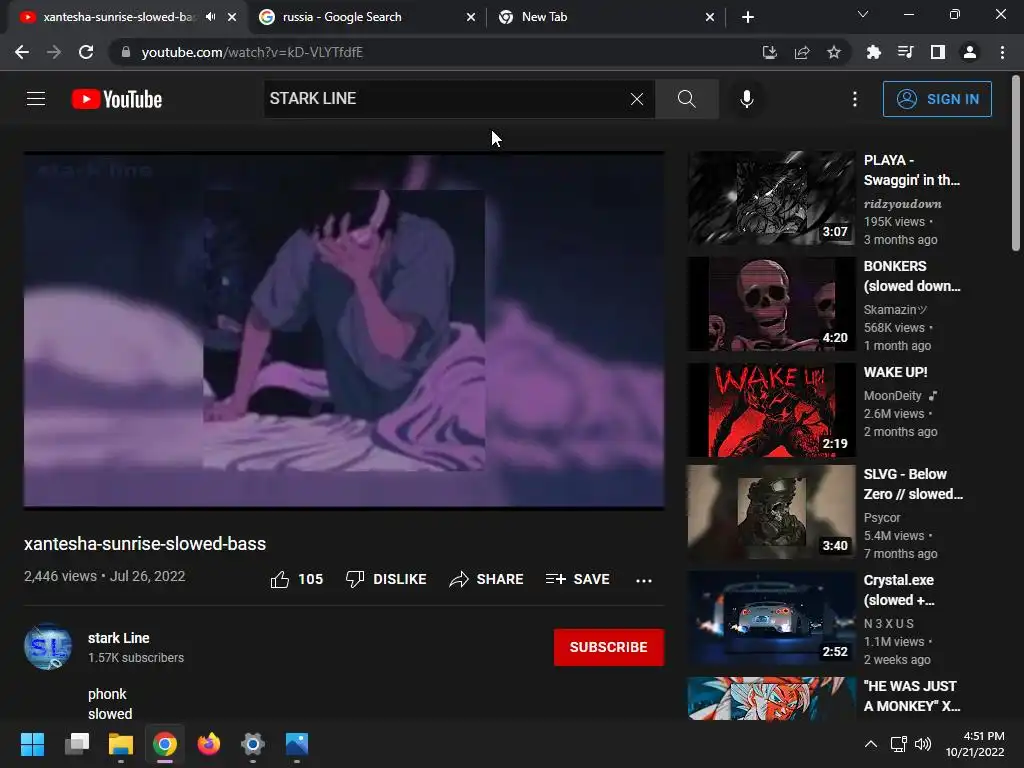Open Chrome extensions puzzle icon
The image size is (1024, 768).
pyautogui.click(x=873, y=52)
